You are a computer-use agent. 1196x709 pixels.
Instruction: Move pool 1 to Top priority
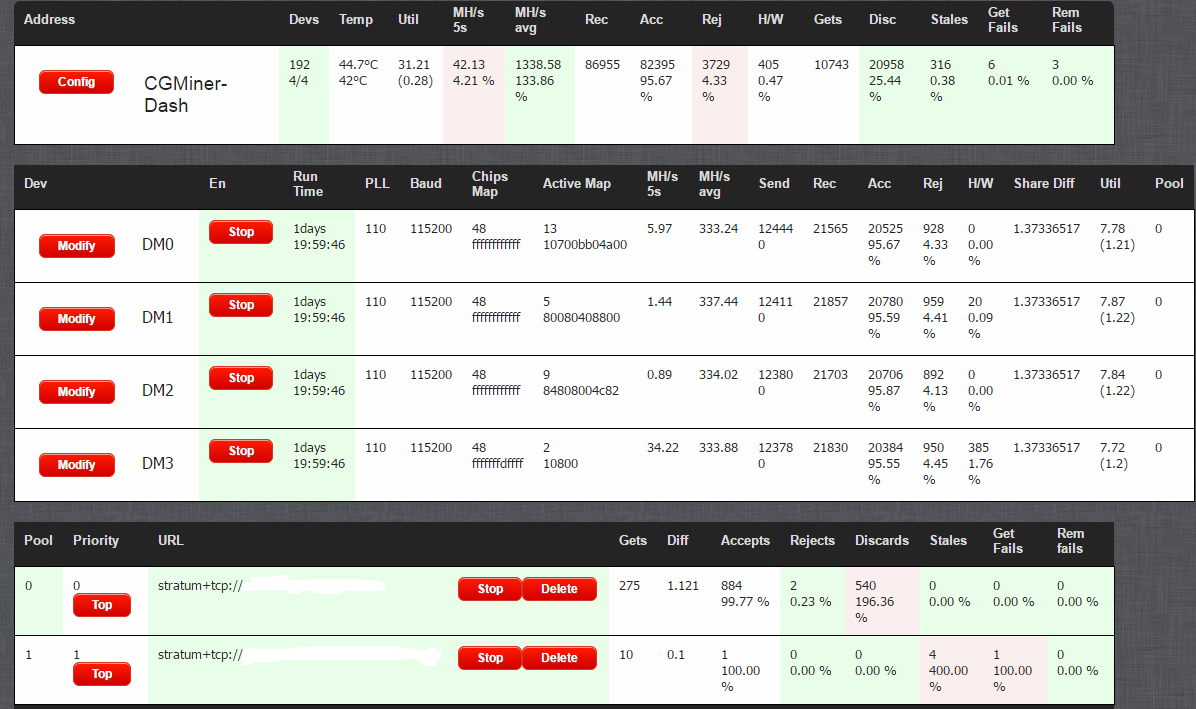pos(102,674)
